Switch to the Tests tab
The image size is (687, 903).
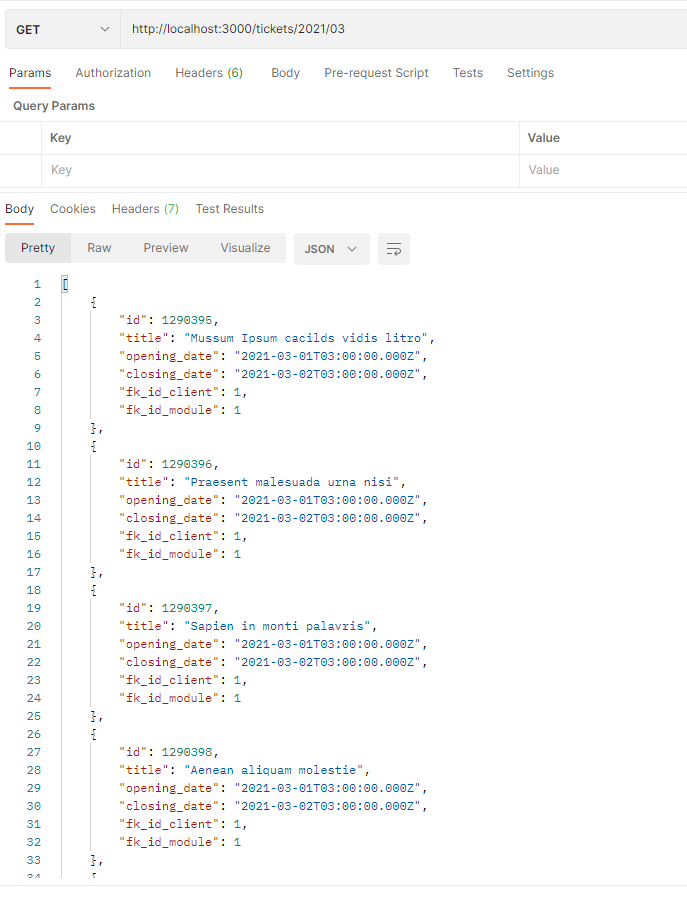467,72
